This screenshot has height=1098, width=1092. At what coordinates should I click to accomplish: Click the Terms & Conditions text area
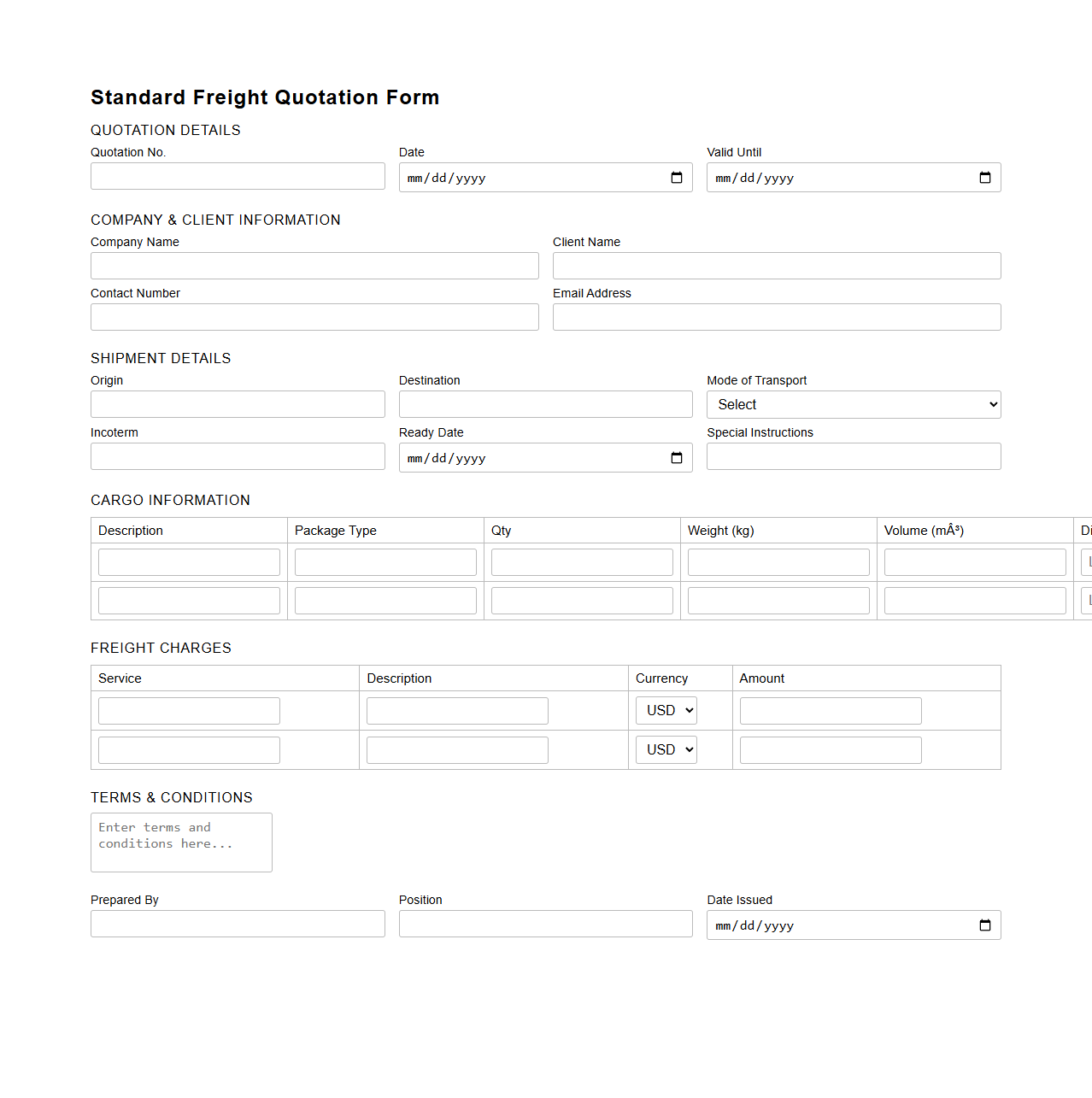point(180,842)
